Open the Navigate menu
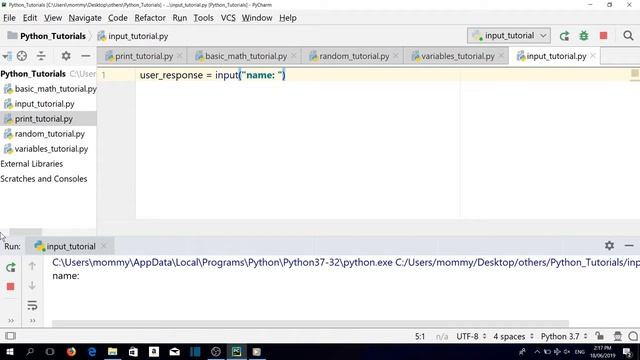The width and height of the screenshot is (640, 360). coord(85,18)
